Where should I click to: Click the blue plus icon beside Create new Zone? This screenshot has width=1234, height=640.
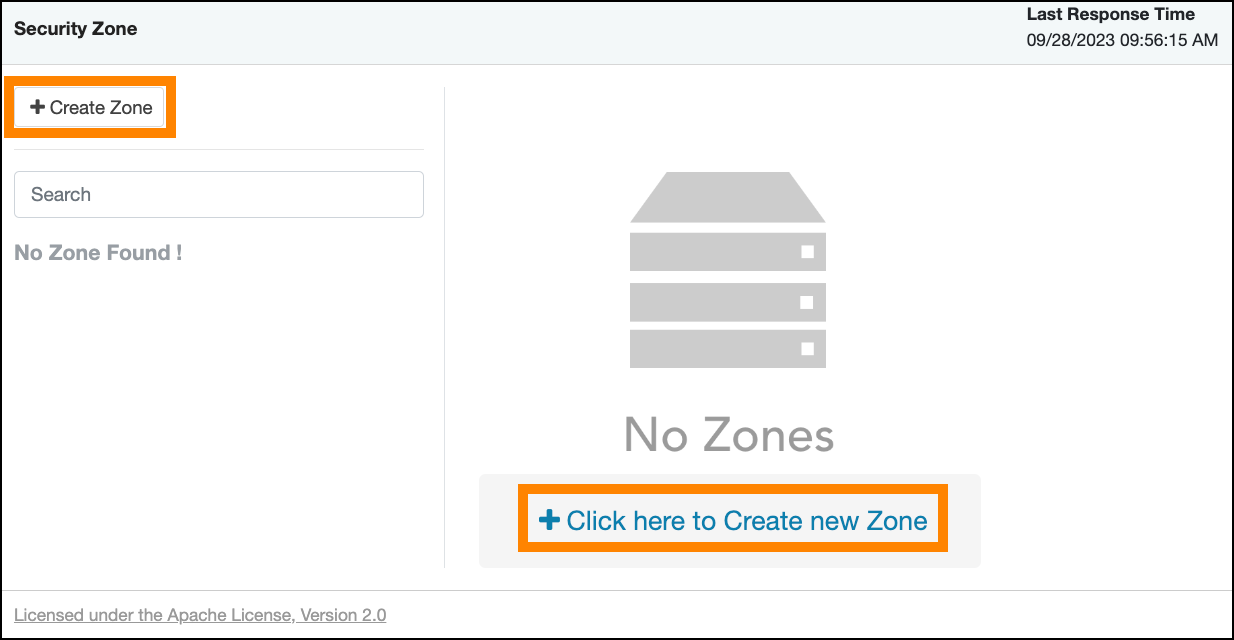[548, 520]
